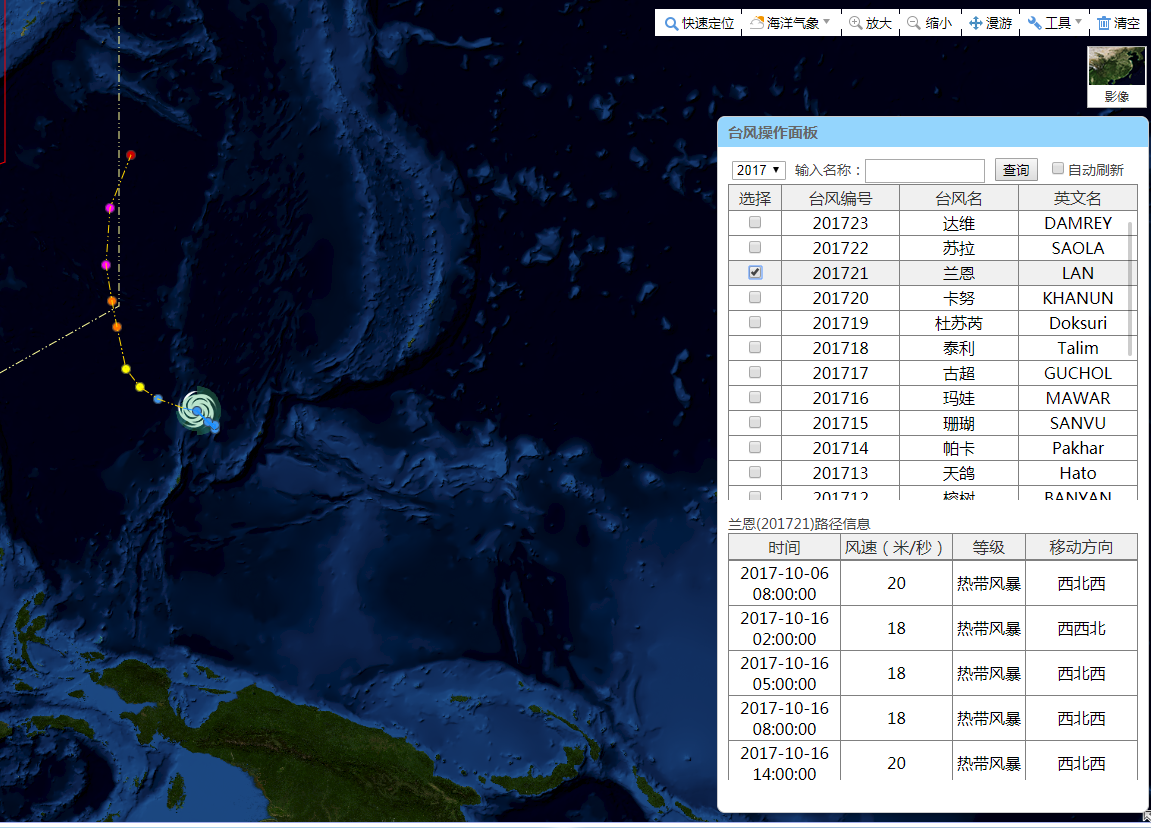
Task: Check the box for typhoon 201715 SANVU
Action: [x=755, y=422]
